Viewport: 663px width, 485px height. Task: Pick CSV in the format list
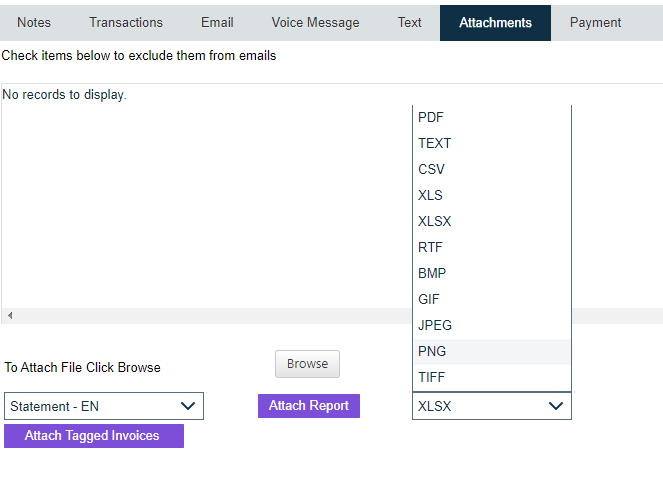[432, 169]
